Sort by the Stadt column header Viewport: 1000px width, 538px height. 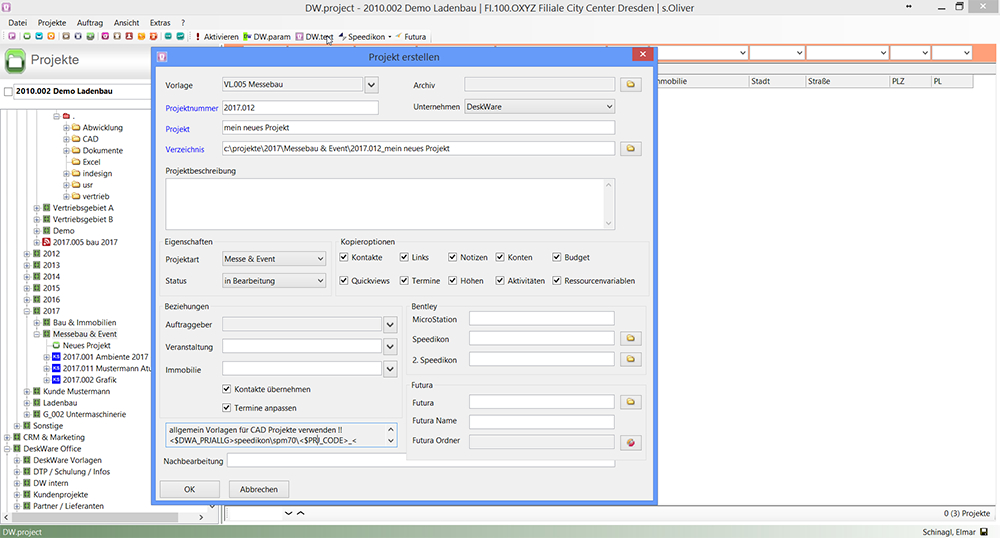tap(776, 82)
